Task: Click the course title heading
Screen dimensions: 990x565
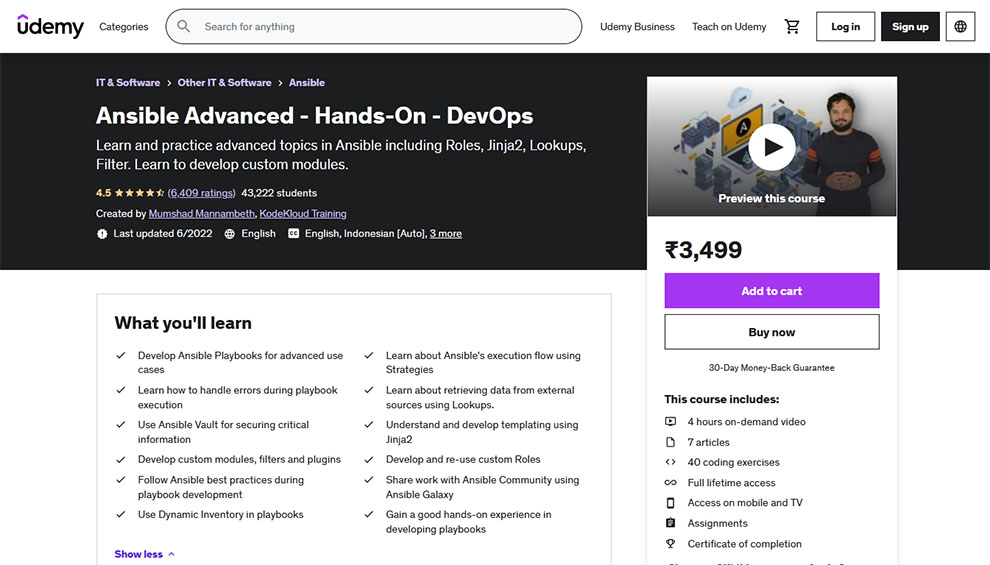Action: (x=314, y=116)
